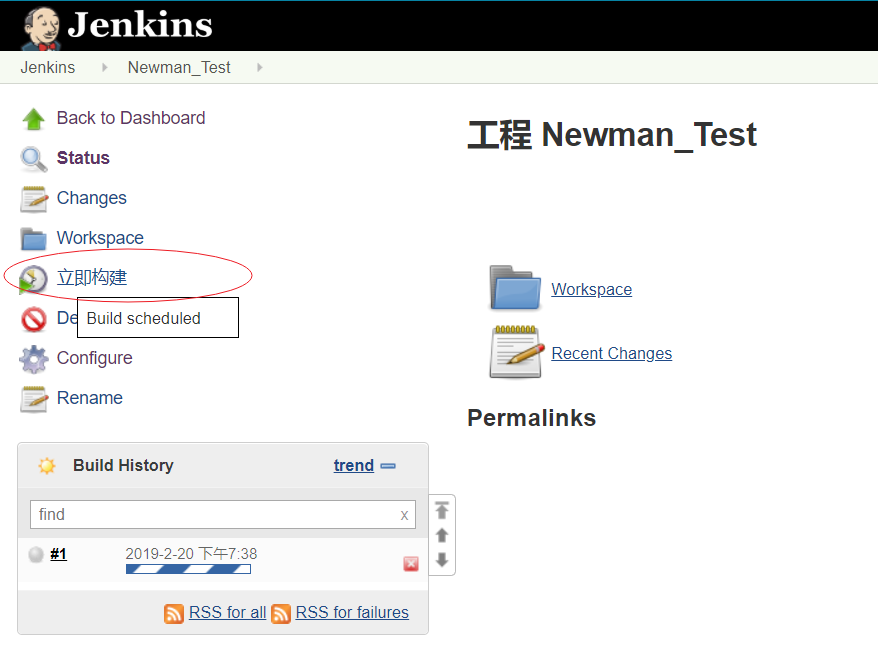Viewport: 878px width, 649px height.
Task: Click the gear Configure icon
Action: tap(34, 359)
